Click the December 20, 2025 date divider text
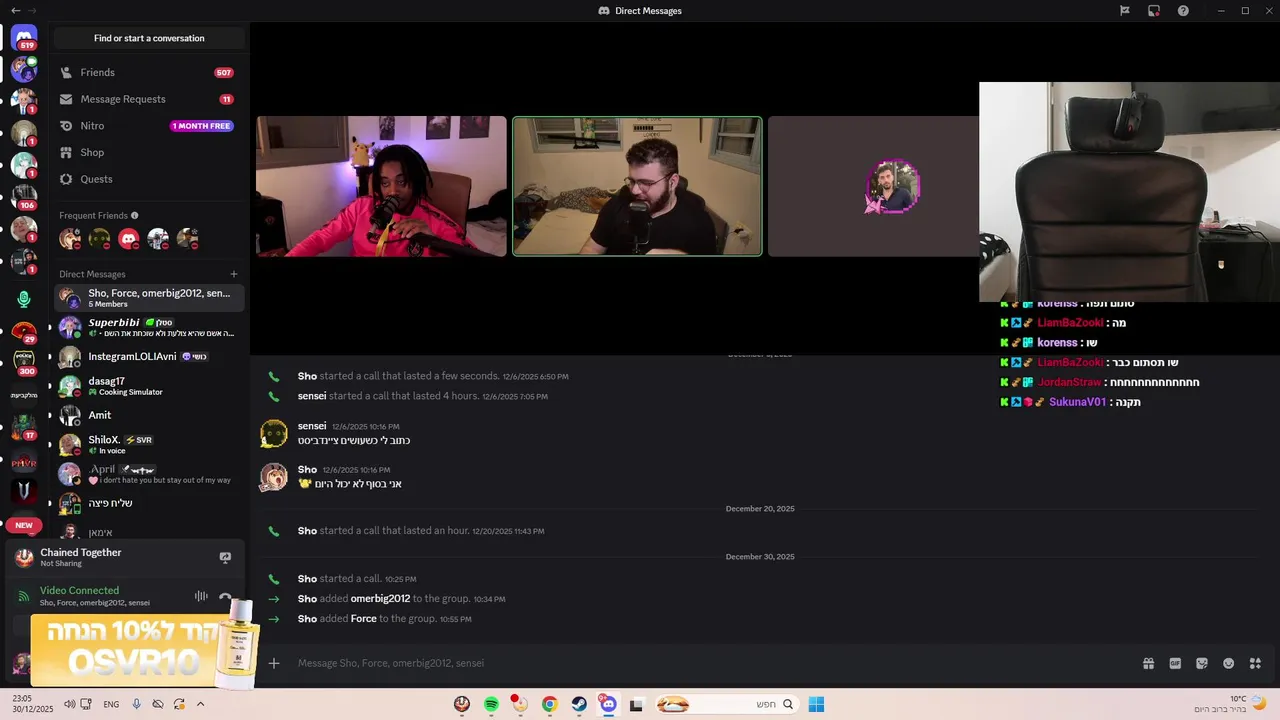This screenshot has width=1280, height=720. click(x=760, y=509)
